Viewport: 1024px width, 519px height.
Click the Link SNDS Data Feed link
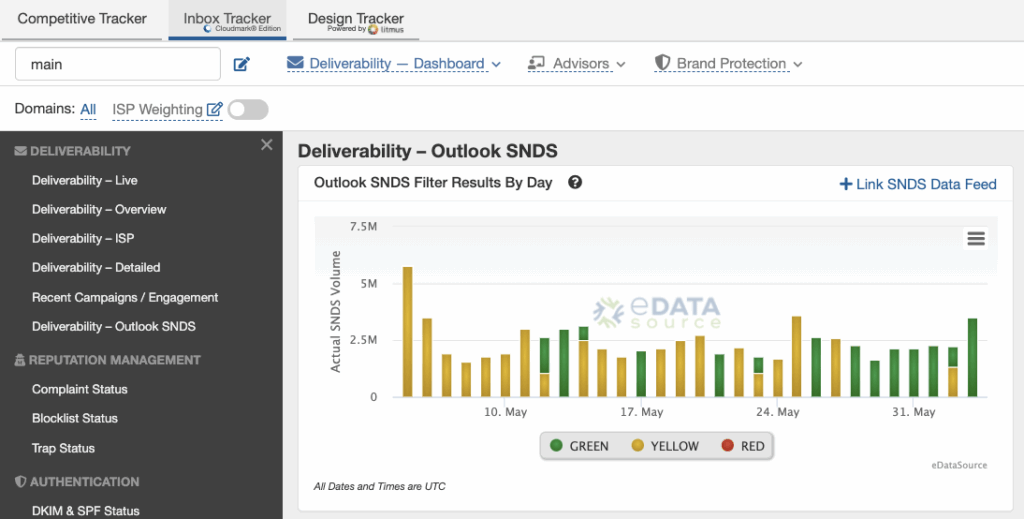918,184
